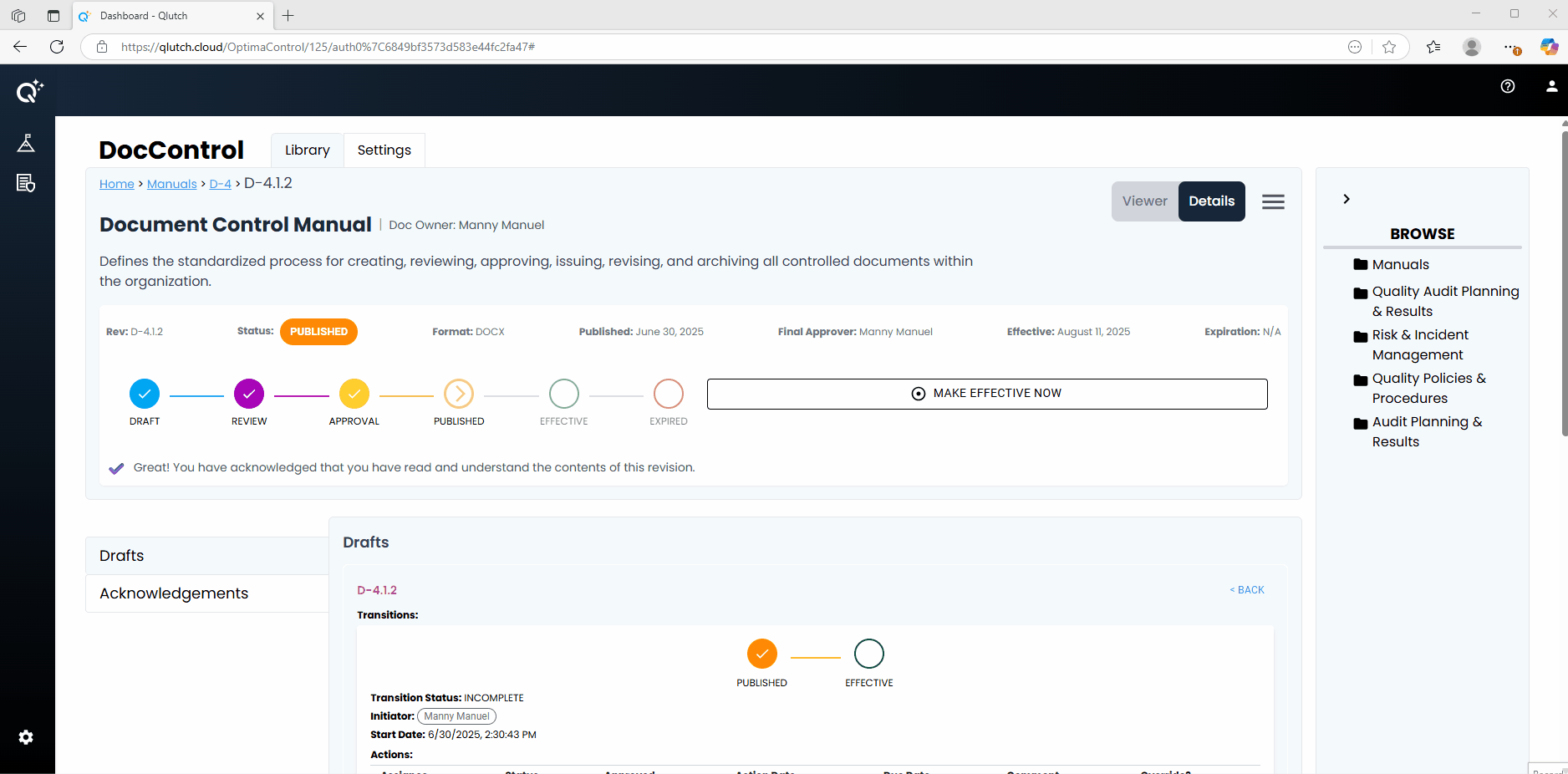Open browser favorites list icon
This screenshot has height=774, width=1568.
coord(1433,47)
